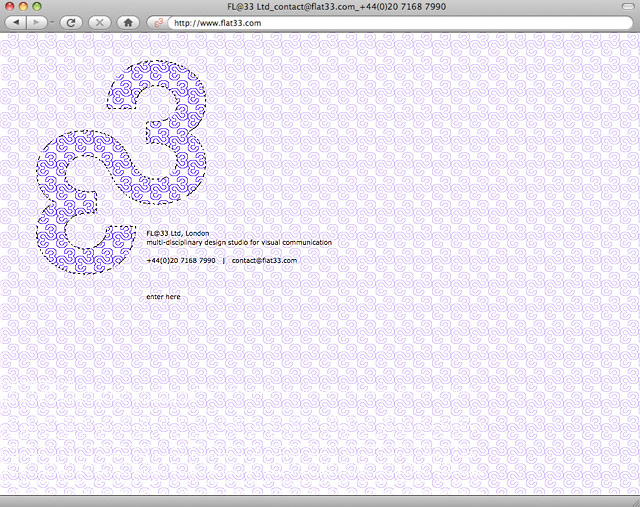The image size is (640, 507).
Task: Click the browser Forward arrow button
Action: point(36,22)
